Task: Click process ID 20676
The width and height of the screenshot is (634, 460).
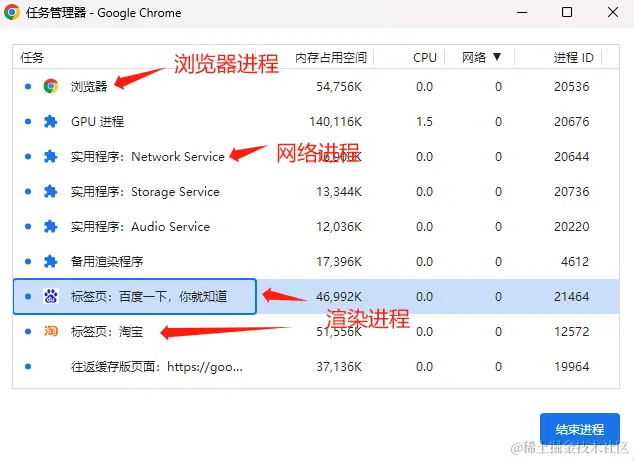Action: (x=571, y=121)
